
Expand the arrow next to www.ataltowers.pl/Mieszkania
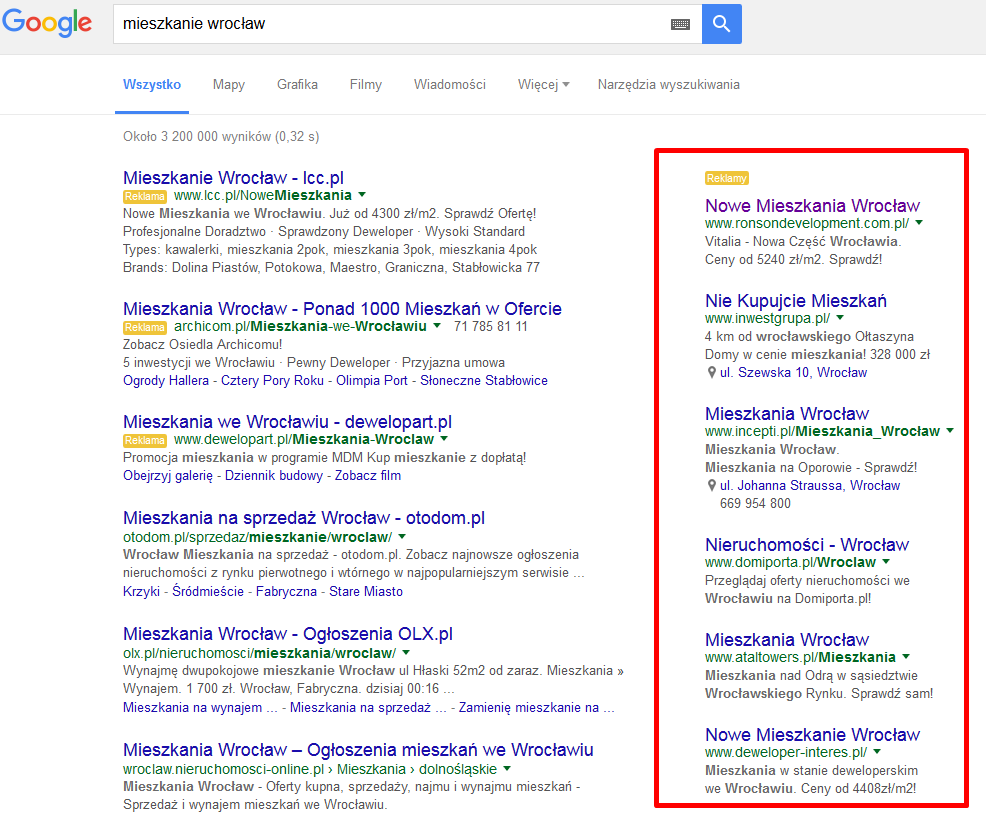tap(906, 656)
